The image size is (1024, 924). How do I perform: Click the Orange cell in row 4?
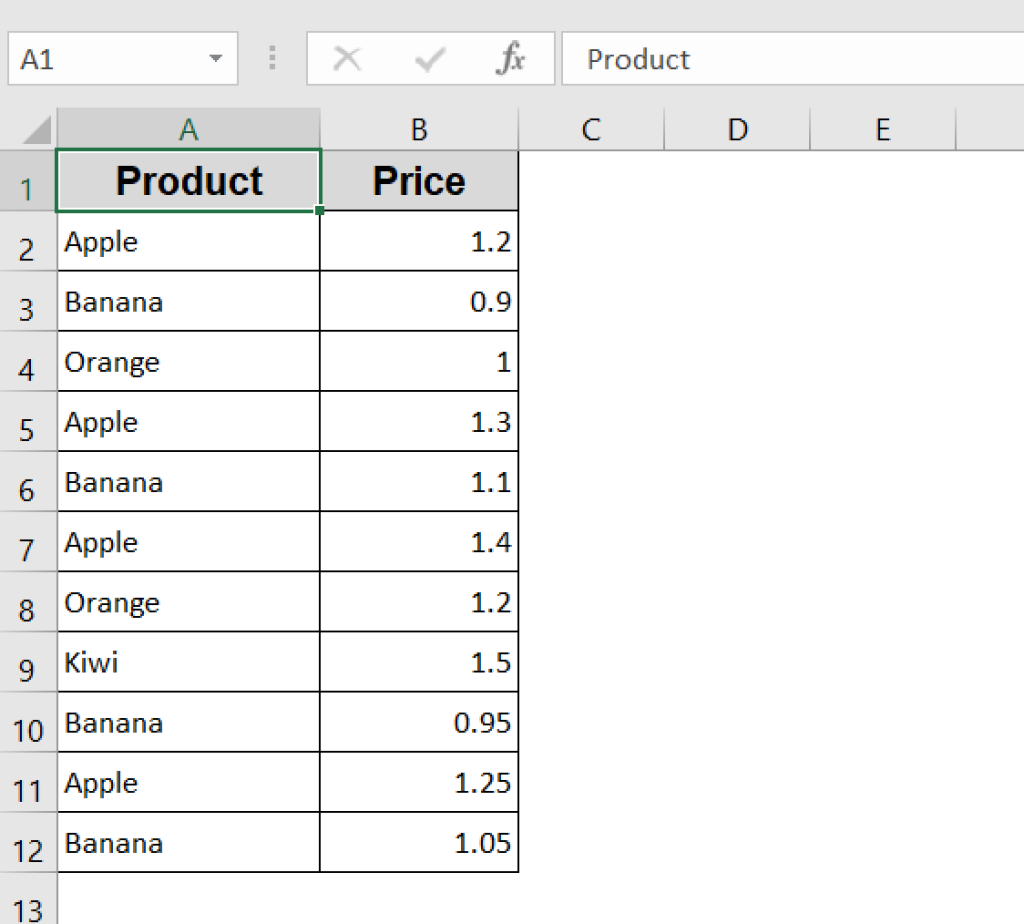(188, 362)
